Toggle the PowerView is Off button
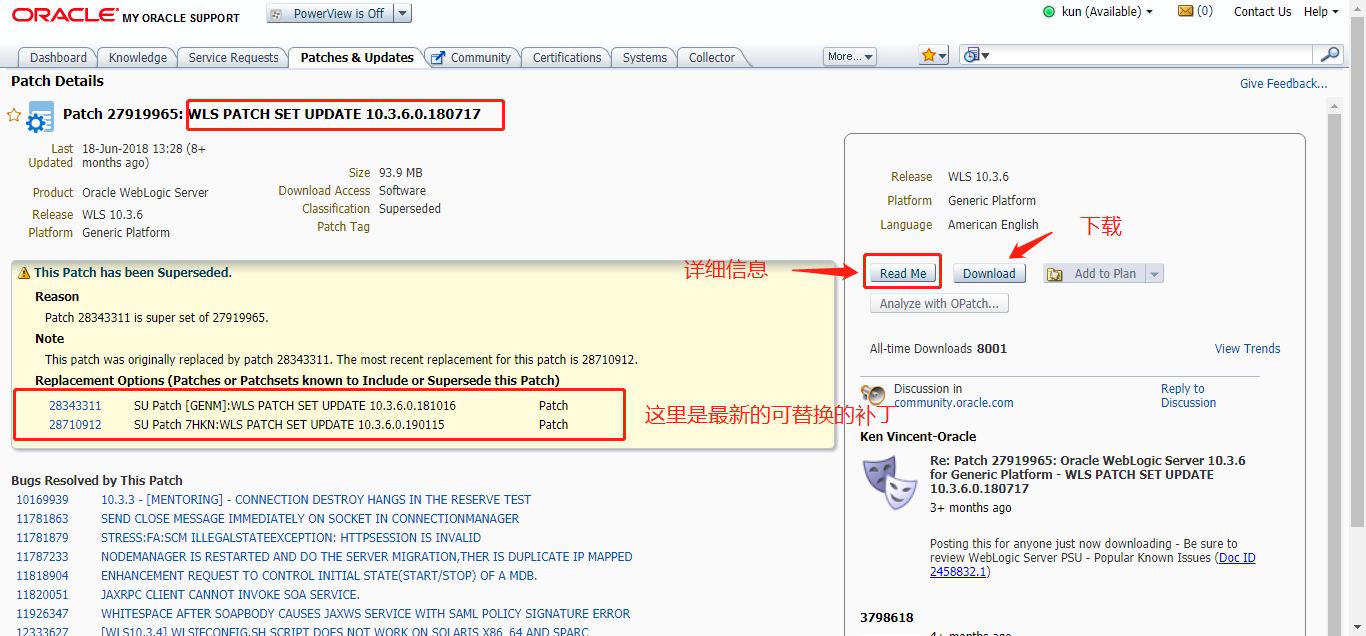1366x636 pixels. pyautogui.click(x=329, y=13)
